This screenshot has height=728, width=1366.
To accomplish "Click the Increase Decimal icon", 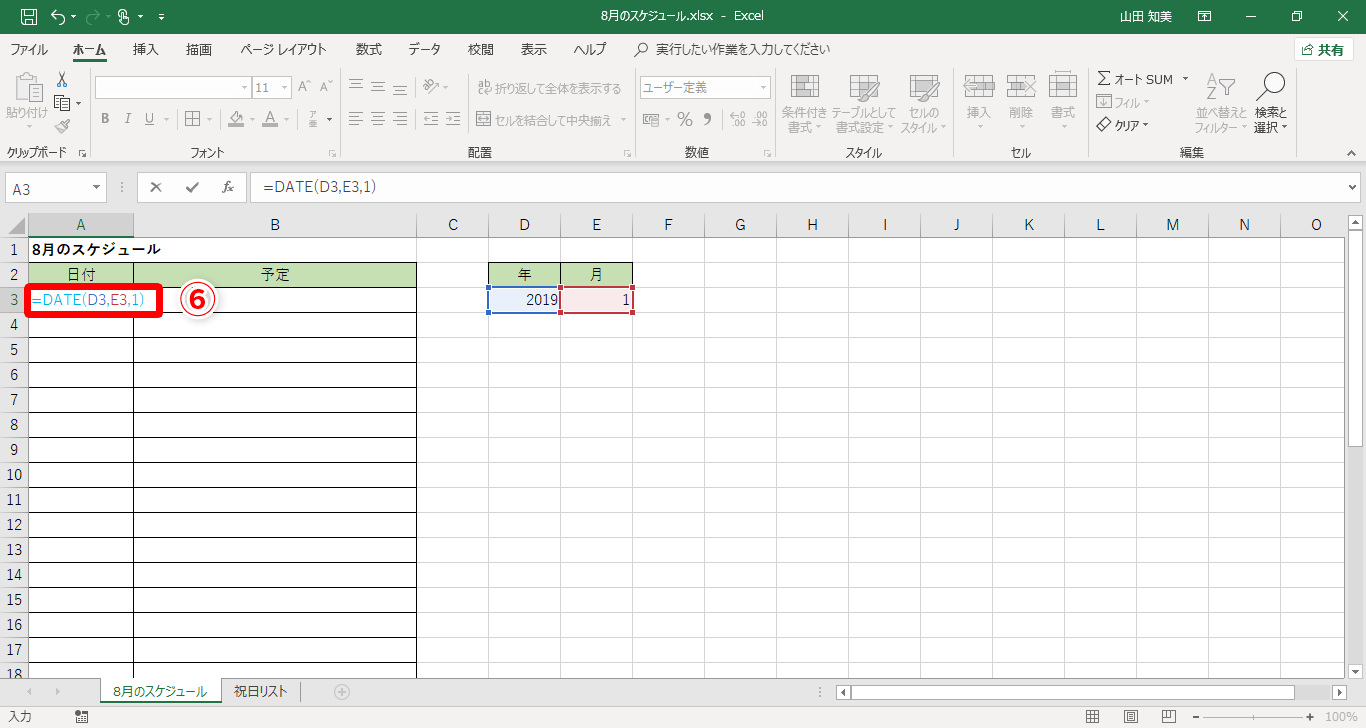I will [739, 119].
